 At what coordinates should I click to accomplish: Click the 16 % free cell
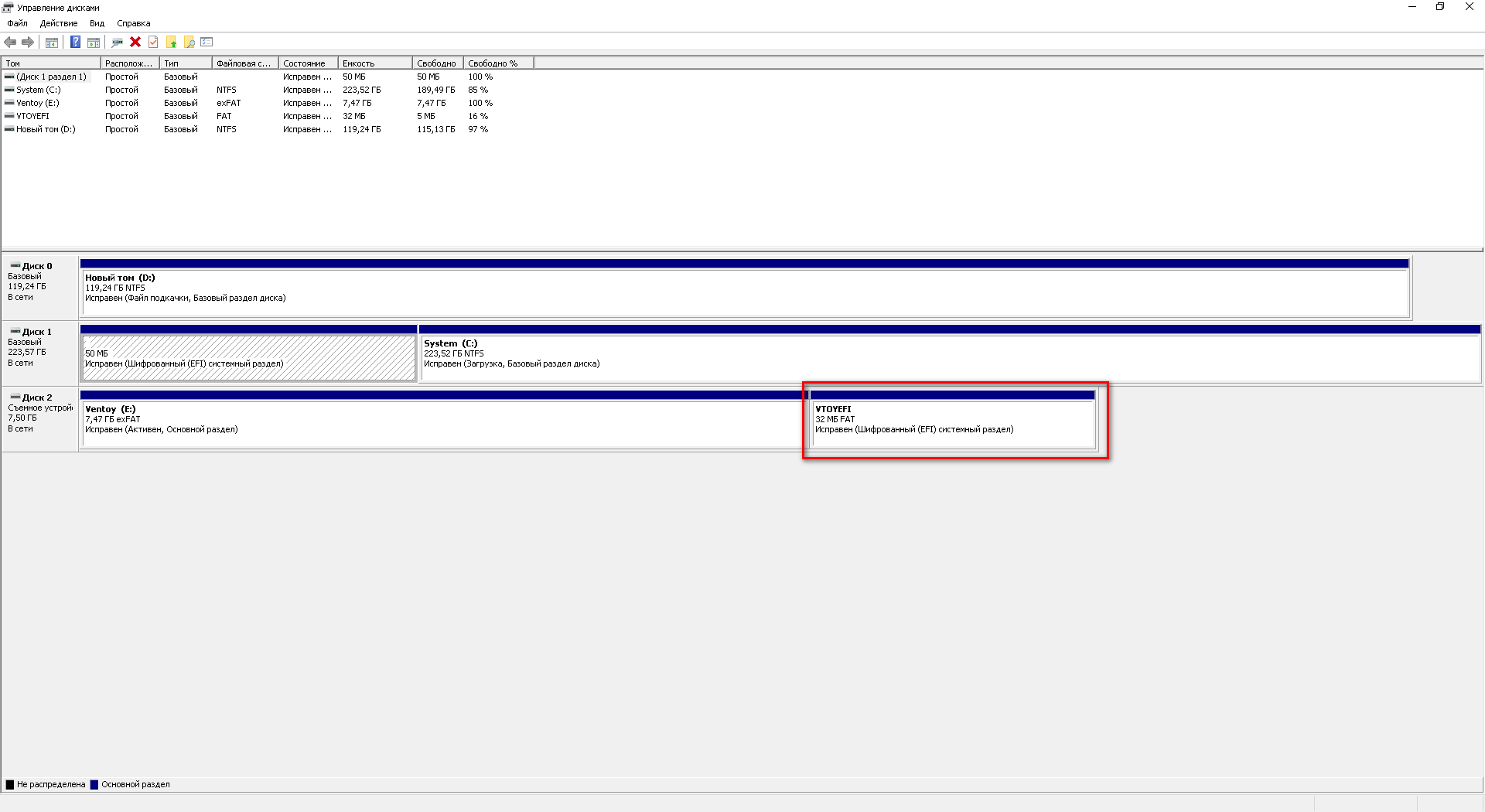(x=478, y=116)
